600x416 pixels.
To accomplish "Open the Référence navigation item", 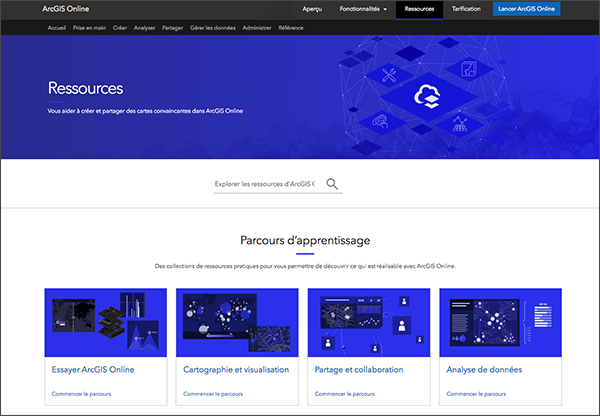I will (291, 28).
